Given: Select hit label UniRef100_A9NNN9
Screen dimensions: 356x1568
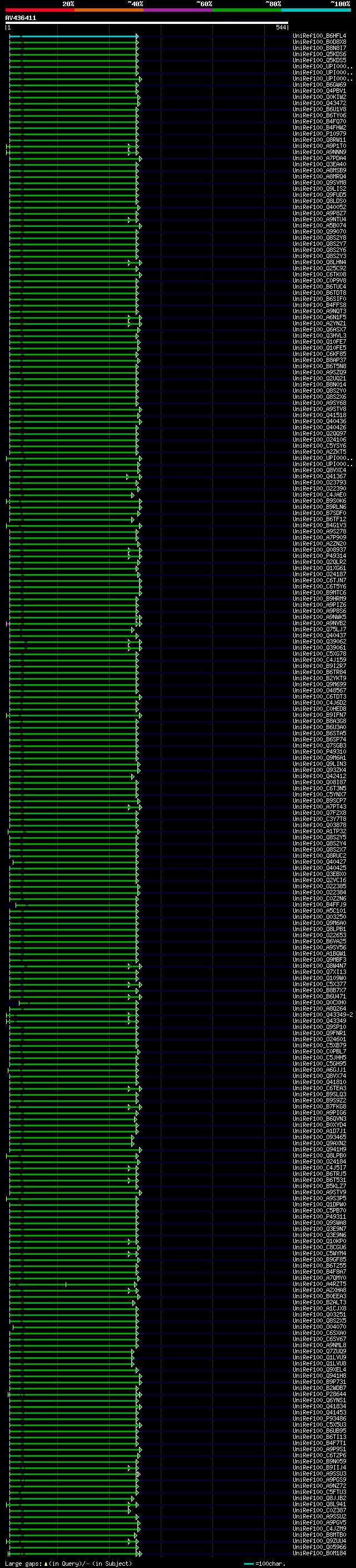Looking at the screenshot, I should [319, 152].
